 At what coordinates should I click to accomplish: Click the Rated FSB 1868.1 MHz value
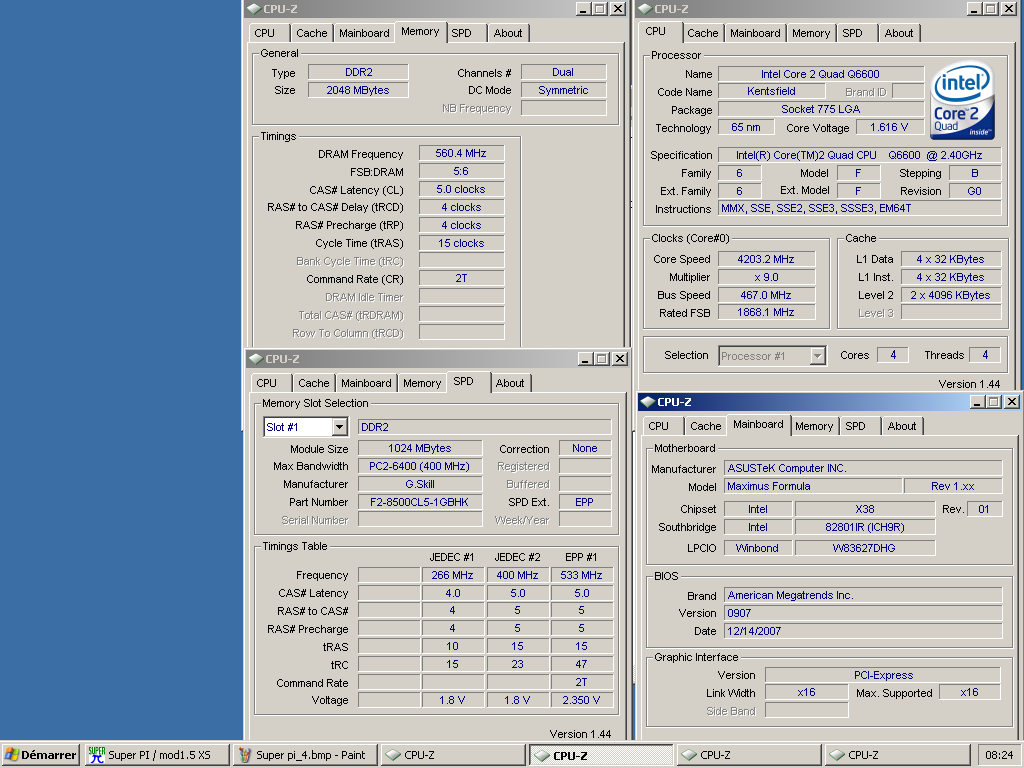pyautogui.click(x=766, y=312)
